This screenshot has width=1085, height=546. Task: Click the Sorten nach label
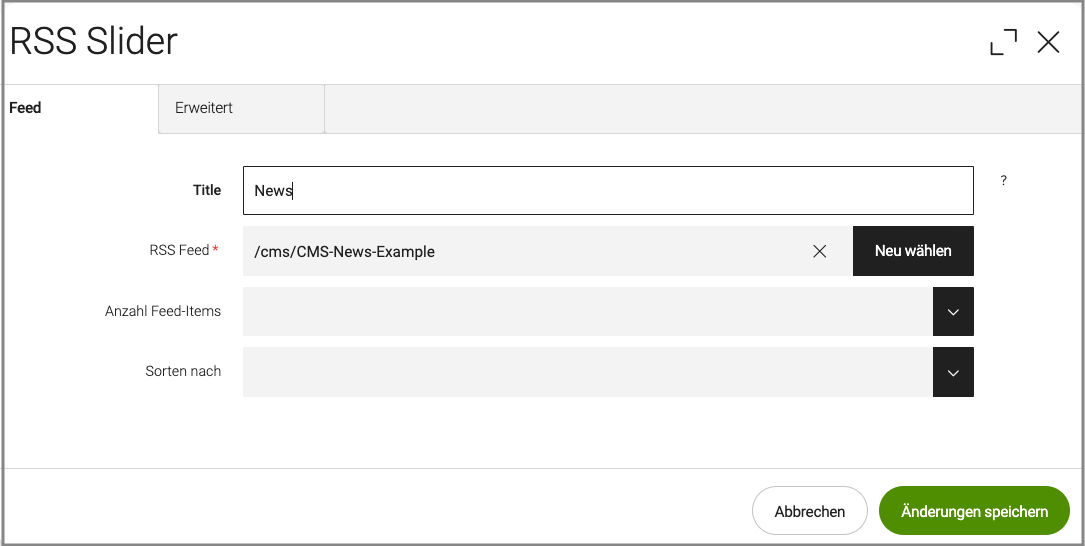[x=183, y=371]
